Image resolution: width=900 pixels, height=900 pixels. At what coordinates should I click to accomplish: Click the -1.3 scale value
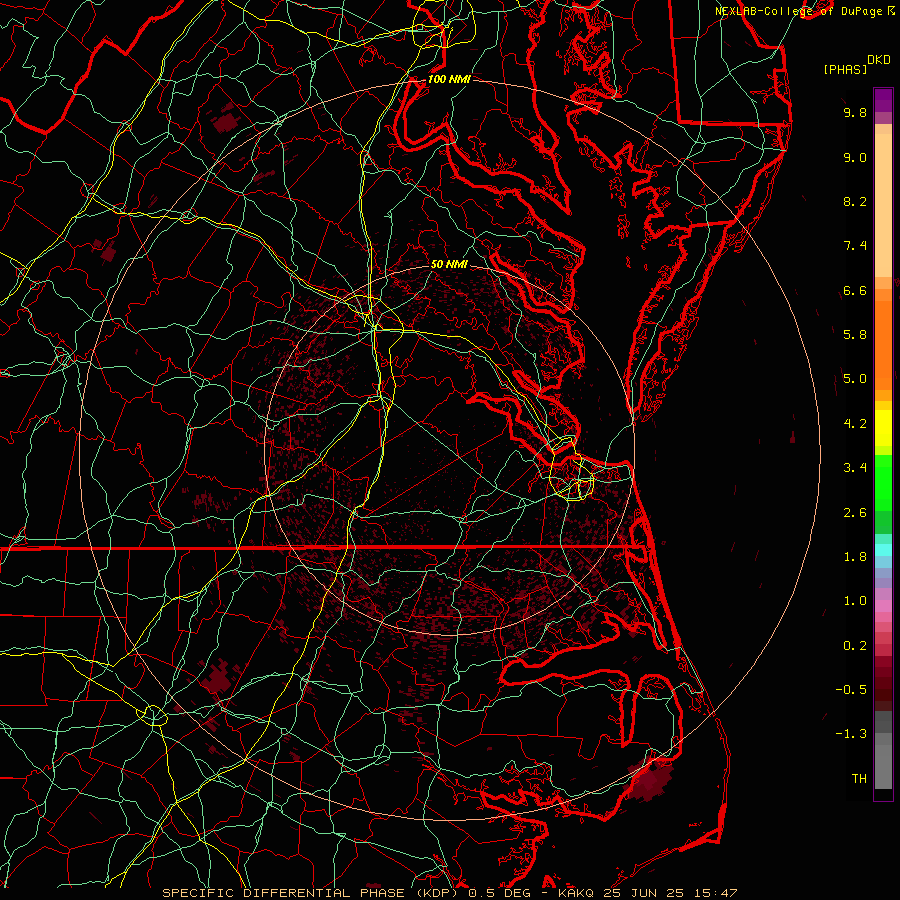pos(851,734)
